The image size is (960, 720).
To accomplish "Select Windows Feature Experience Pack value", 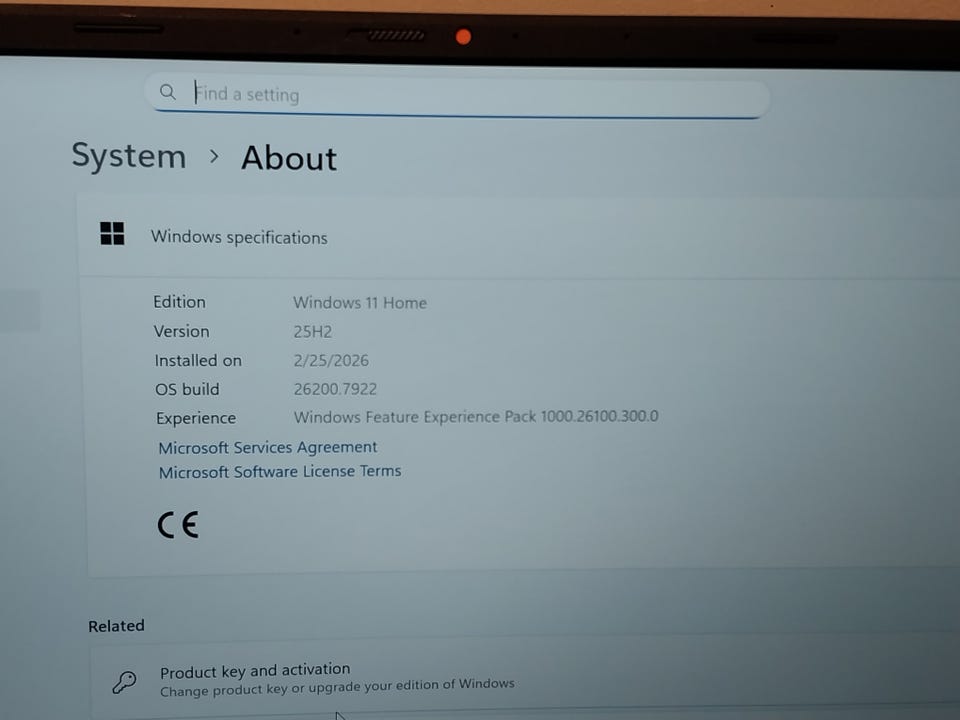I will pos(476,416).
